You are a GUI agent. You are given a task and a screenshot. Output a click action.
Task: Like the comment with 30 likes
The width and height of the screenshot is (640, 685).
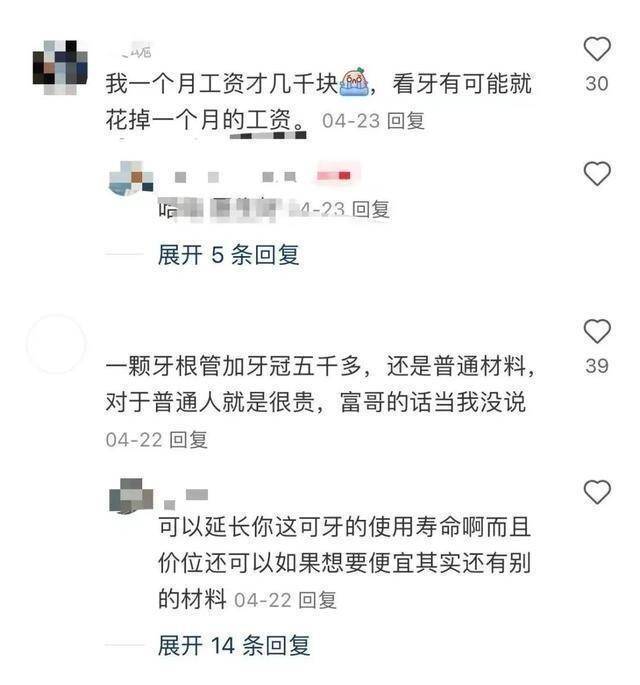tap(597, 49)
